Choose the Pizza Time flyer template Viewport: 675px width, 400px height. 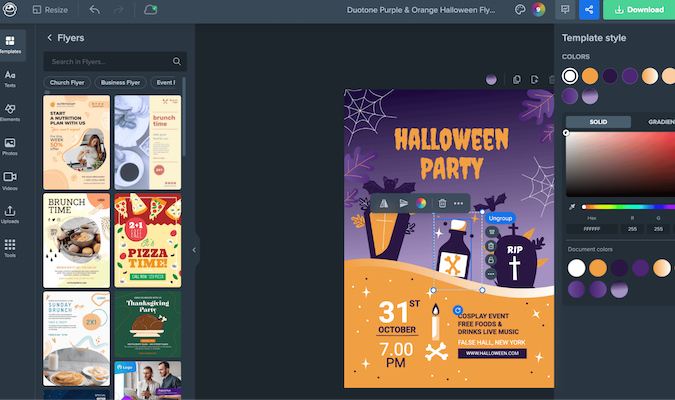click(x=148, y=240)
